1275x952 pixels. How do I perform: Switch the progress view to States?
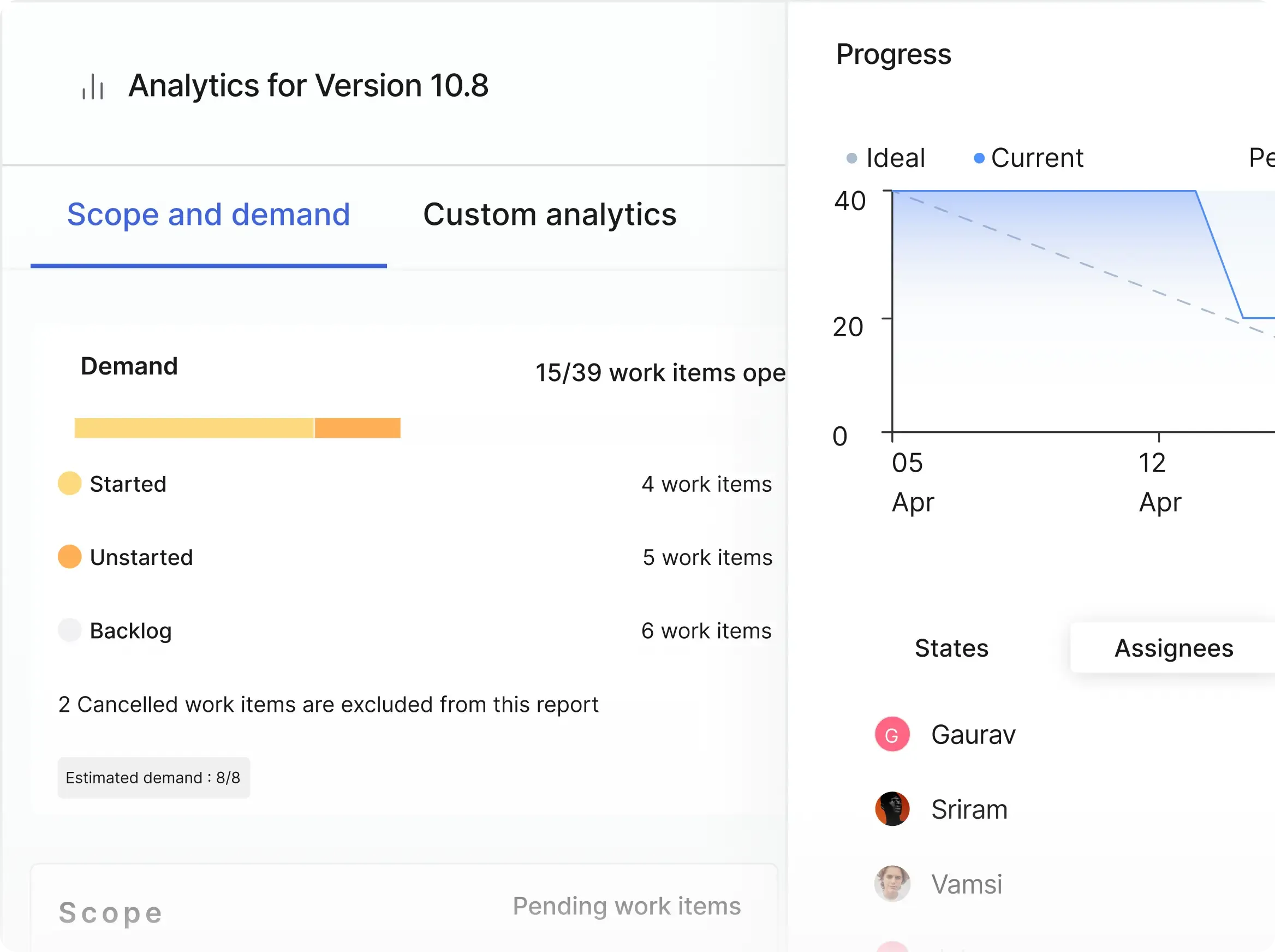[x=951, y=648]
